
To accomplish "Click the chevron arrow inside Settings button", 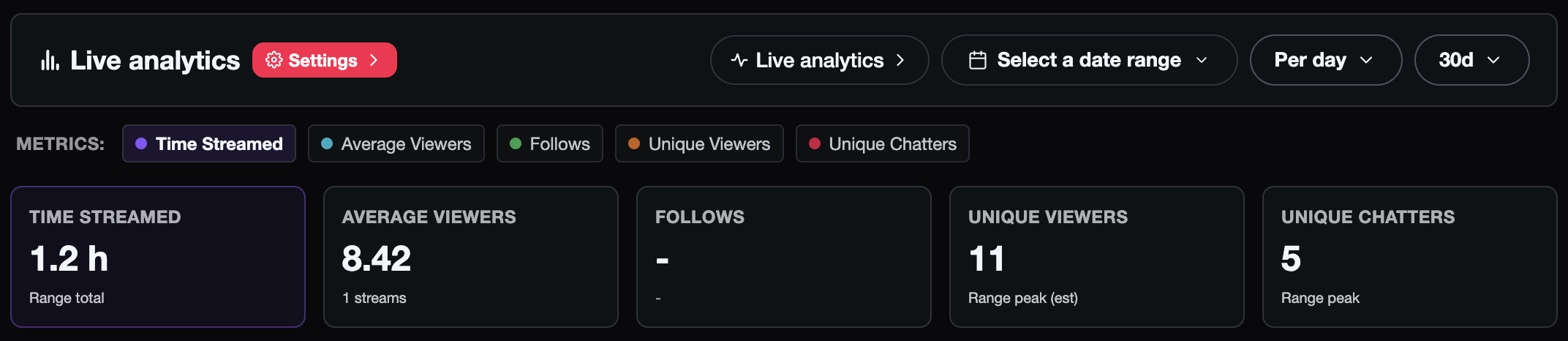I will [374, 60].
